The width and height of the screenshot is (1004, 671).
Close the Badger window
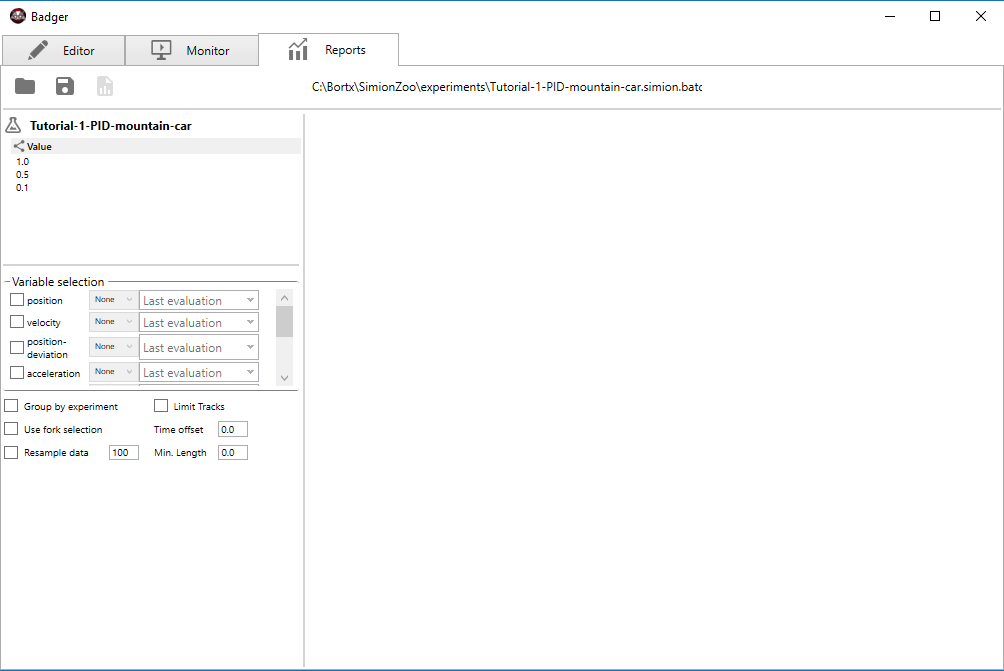tap(980, 16)
